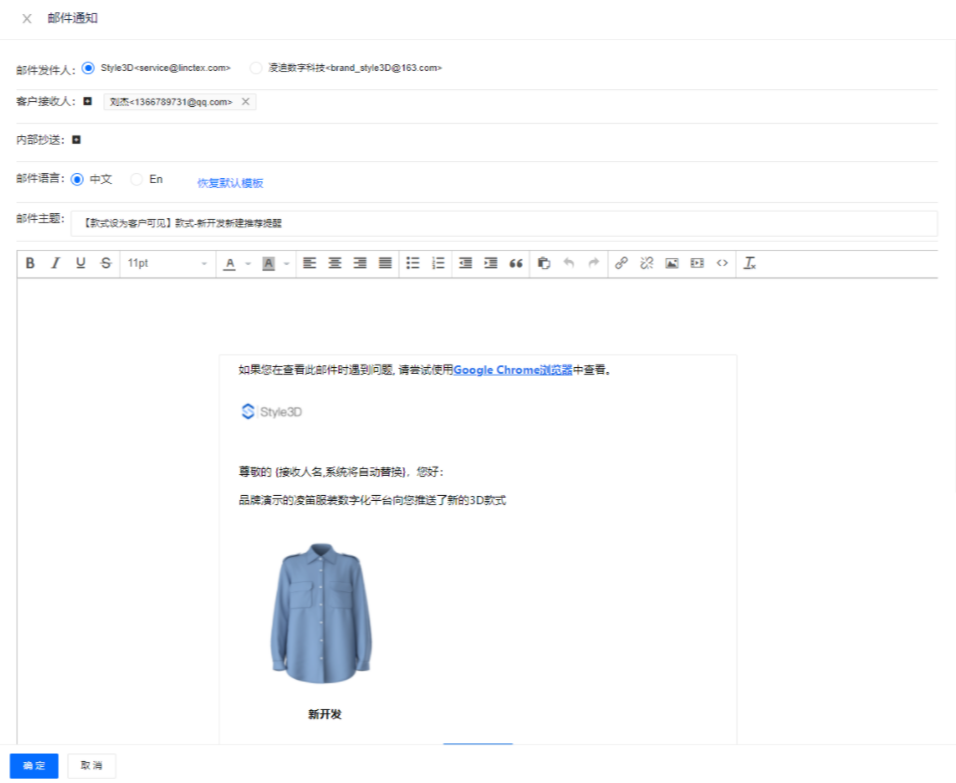Expand the background color dropdown arrow
956x783 pixels.
[x=285, y=264]
